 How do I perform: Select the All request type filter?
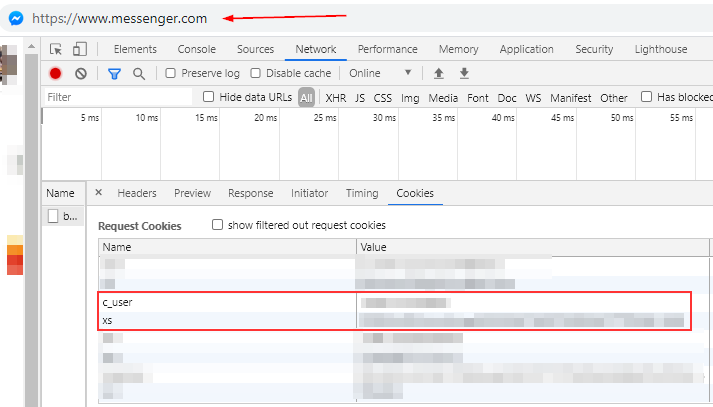pyautogui.click(x=306, y=98)
